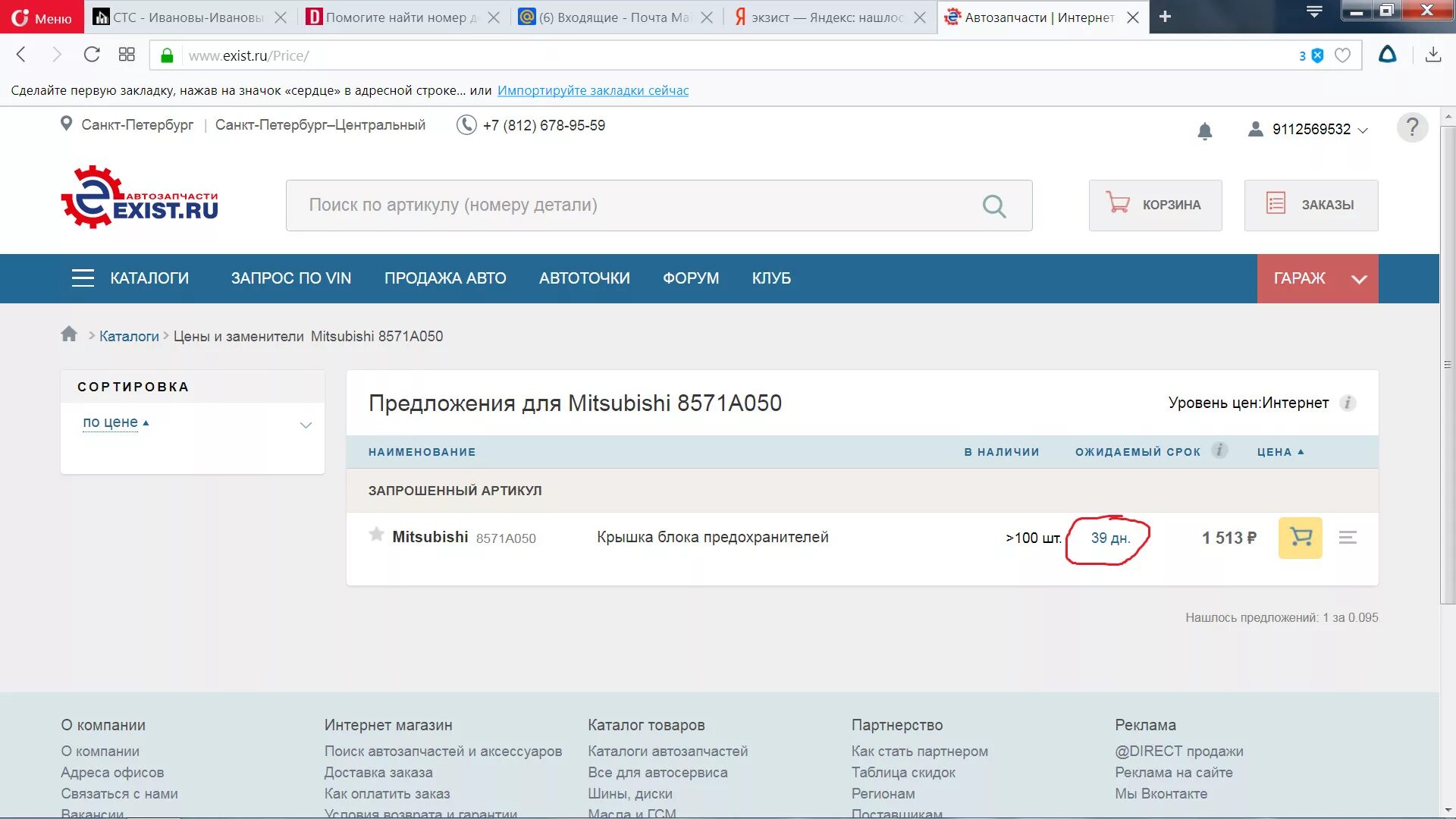Click the expected delivery time info icon
The width and height of the screenshot is (1456, 819).
coord(1219,450)
